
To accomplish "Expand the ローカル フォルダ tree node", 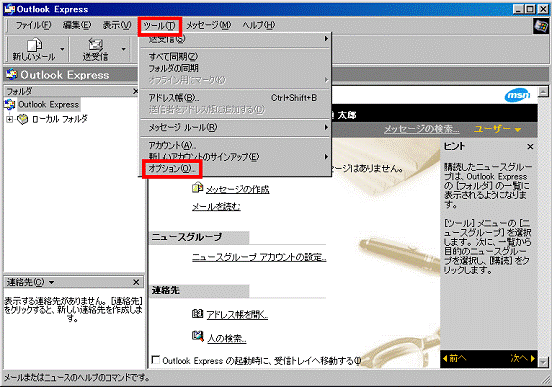I will point(10,119).
